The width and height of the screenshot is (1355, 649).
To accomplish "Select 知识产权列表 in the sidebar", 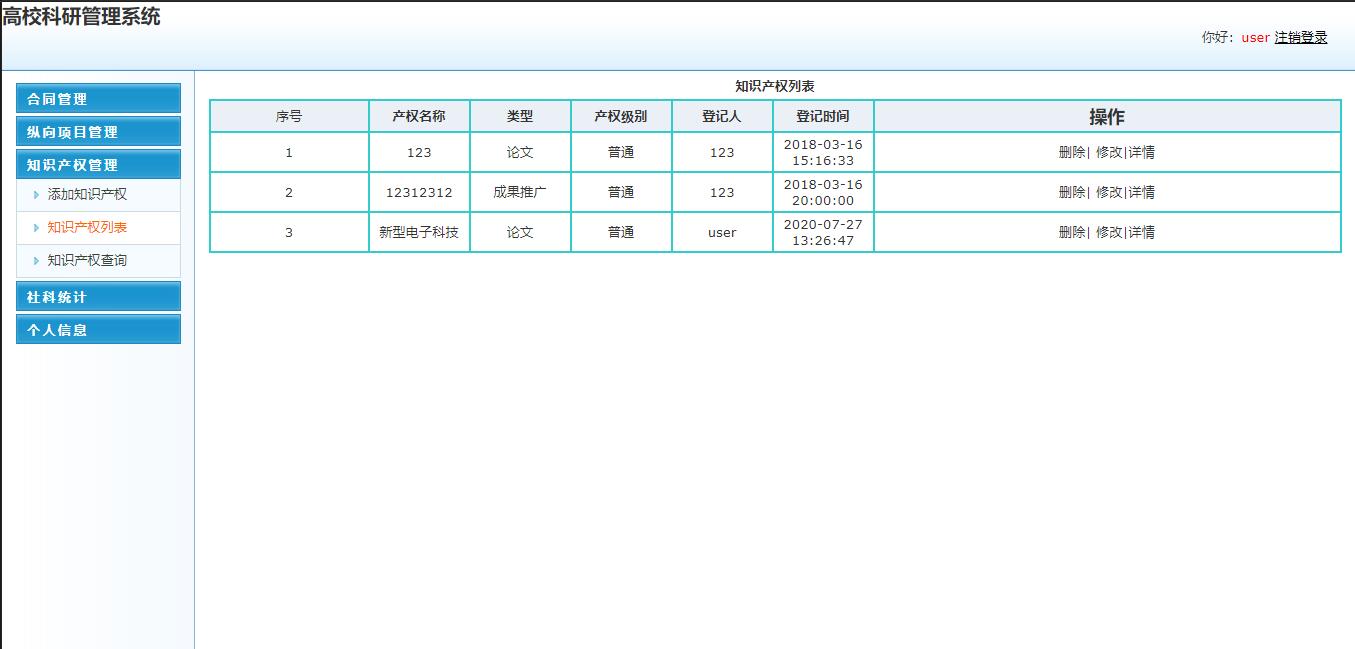I will click(x=89, y=226).
